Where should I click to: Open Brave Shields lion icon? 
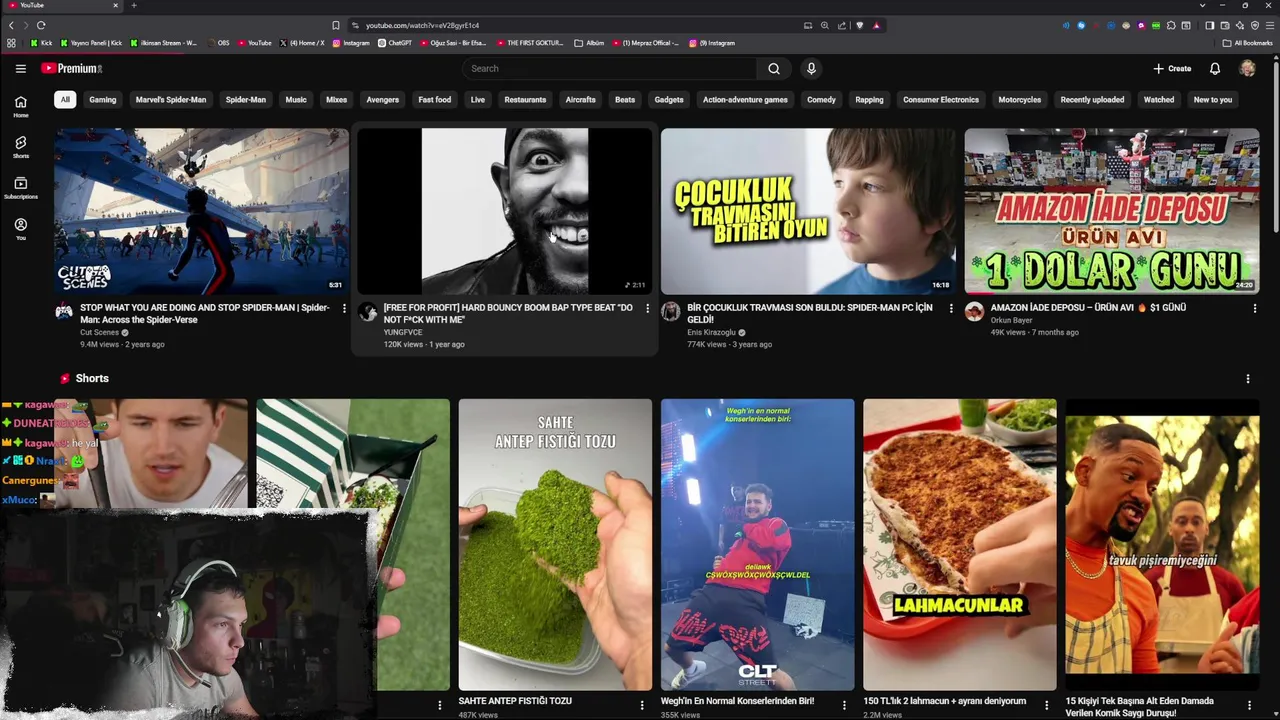coord(860,25)
